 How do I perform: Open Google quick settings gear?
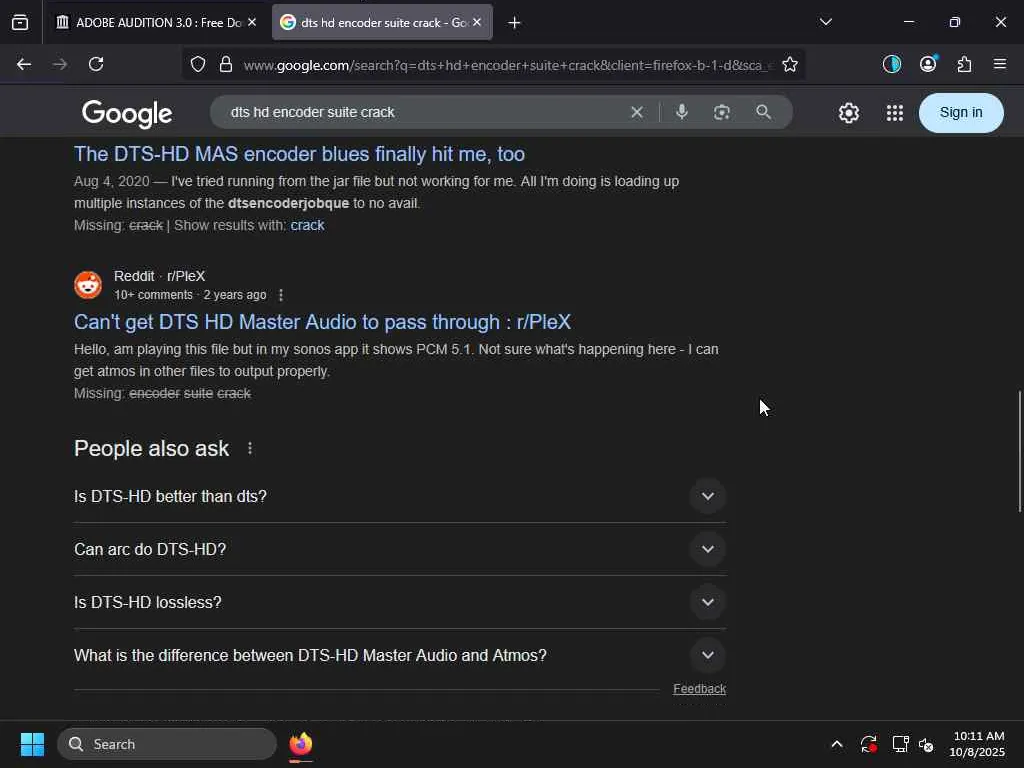pos(848,113)
